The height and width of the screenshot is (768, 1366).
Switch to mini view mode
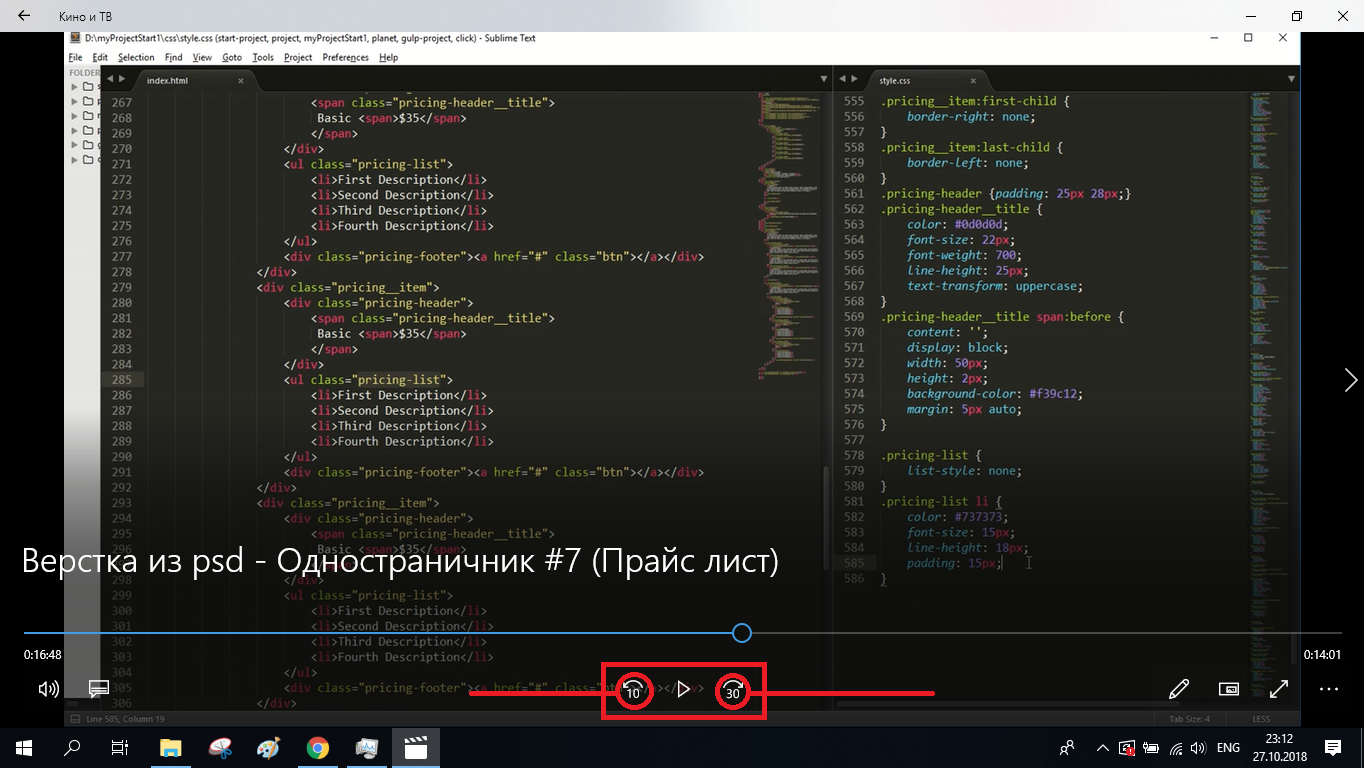pos(1229,689)
